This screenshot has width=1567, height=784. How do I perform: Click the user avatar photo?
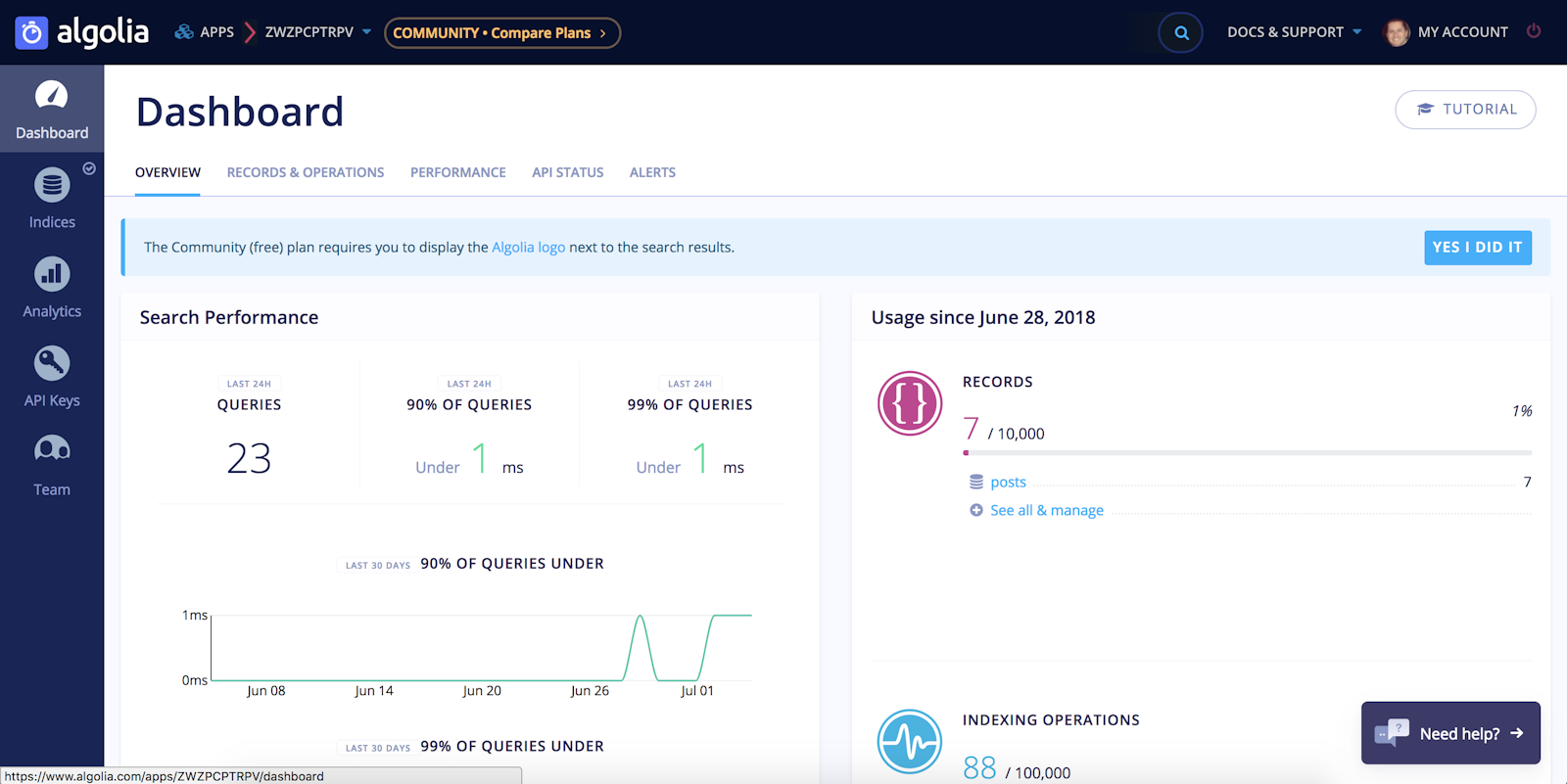coord(1397,32)
